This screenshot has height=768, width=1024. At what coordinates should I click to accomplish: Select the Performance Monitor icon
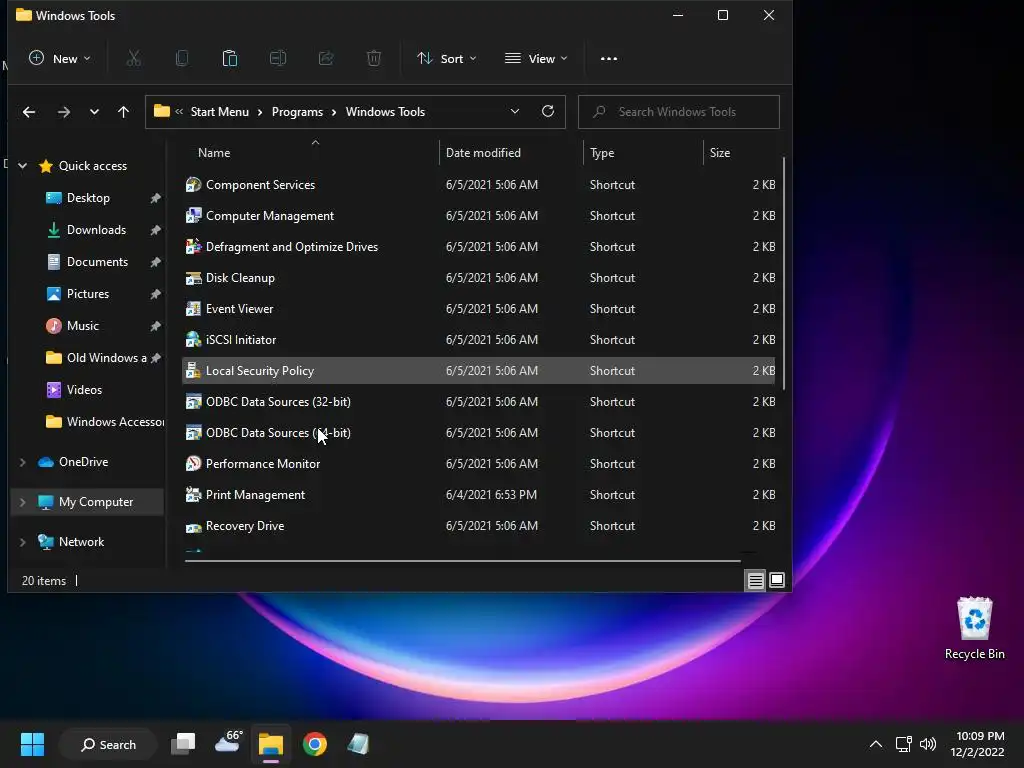193,464
